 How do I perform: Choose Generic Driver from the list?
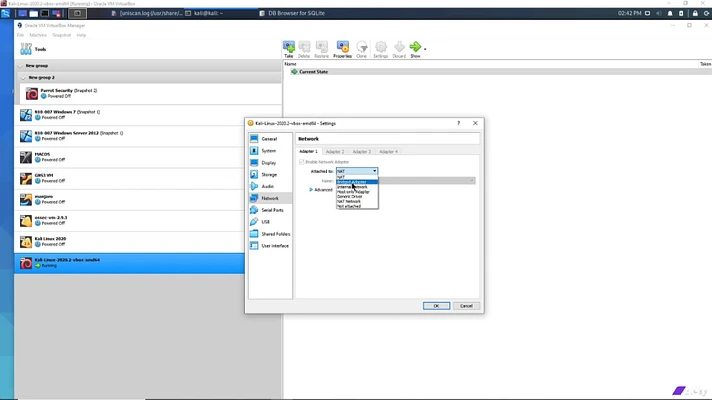357,197
